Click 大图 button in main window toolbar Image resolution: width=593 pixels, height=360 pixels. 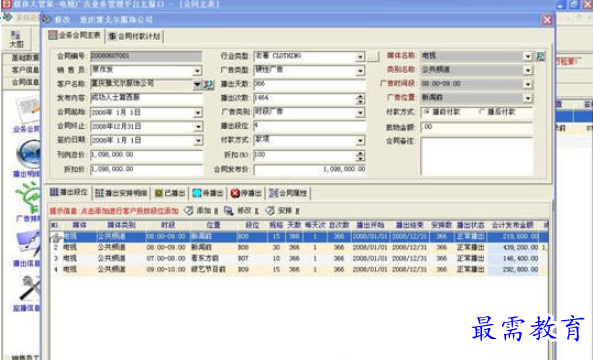16,39
